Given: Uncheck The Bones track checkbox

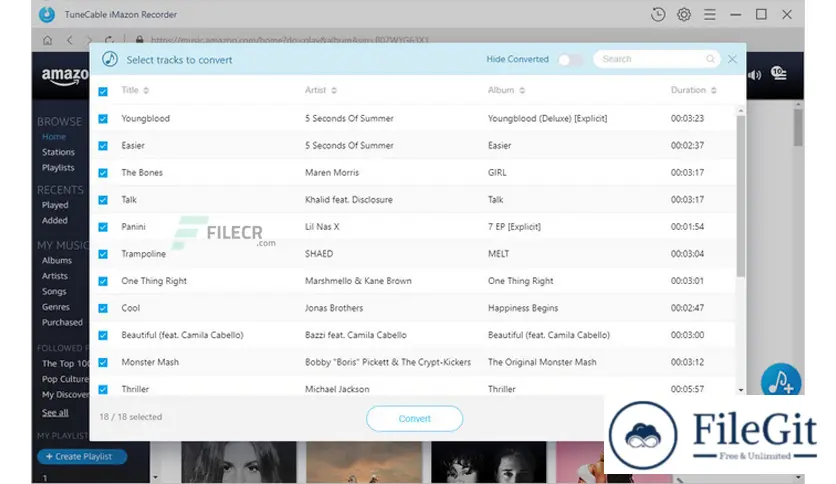Looking at the screenshot, I should (x=103, y=173).
